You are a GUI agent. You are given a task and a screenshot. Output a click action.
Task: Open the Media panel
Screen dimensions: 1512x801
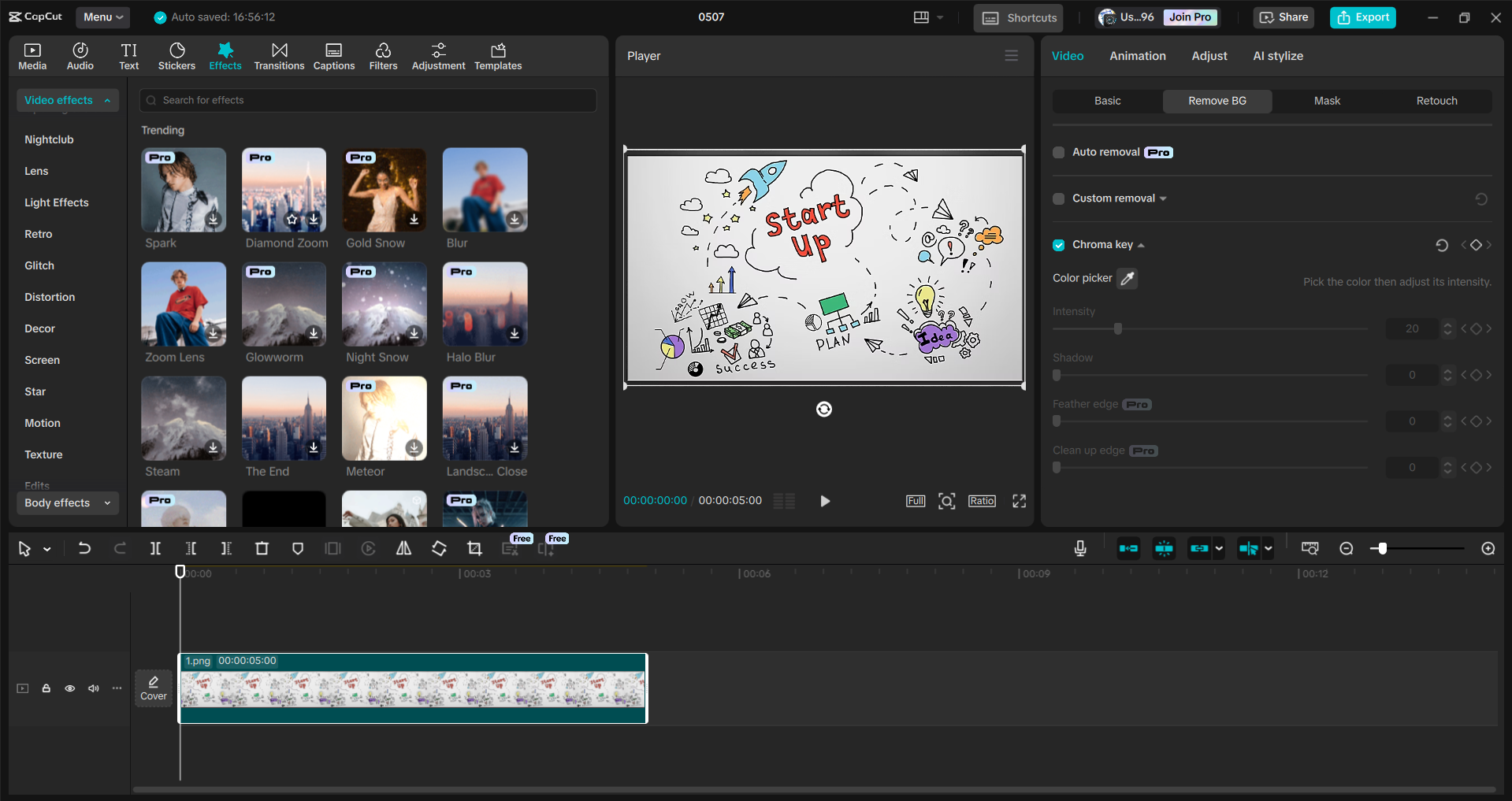click(32, 56)
